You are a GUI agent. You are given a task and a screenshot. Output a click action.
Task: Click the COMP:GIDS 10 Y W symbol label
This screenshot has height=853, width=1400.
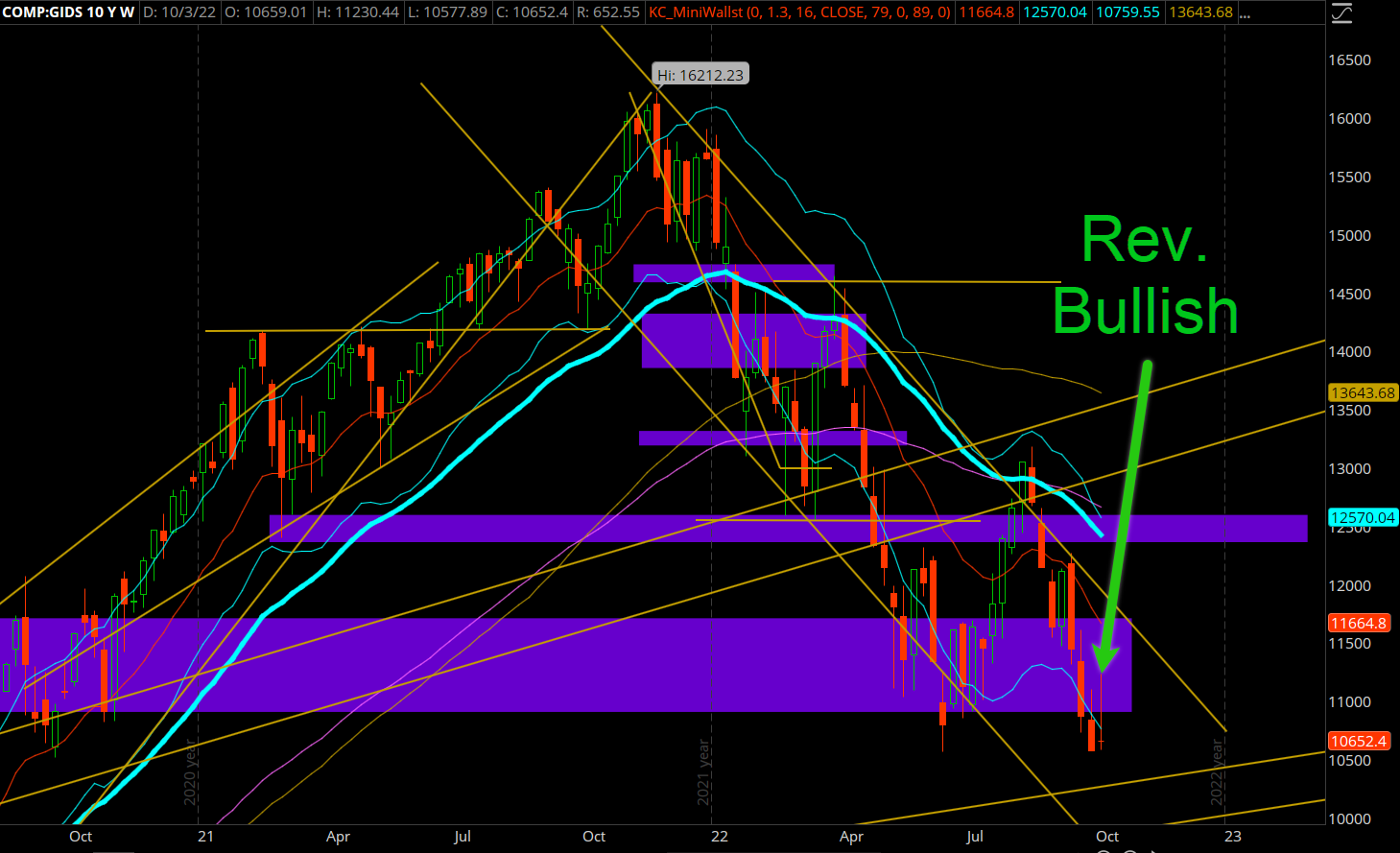[68, 12]
